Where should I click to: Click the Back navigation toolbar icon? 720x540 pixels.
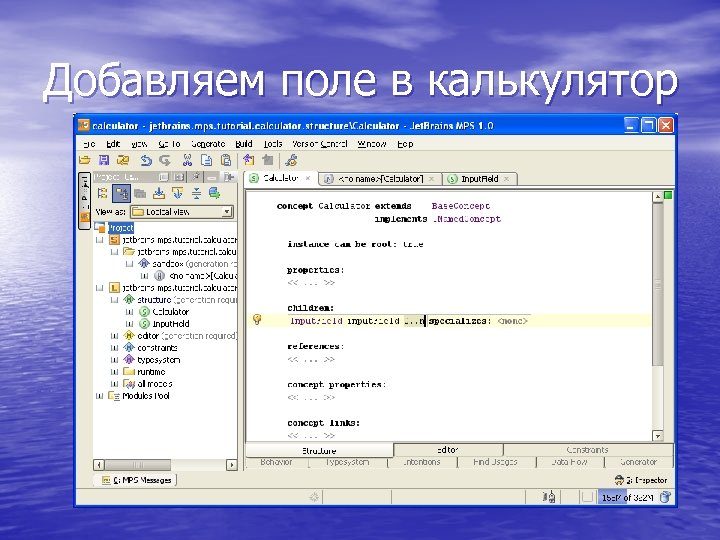249,160
